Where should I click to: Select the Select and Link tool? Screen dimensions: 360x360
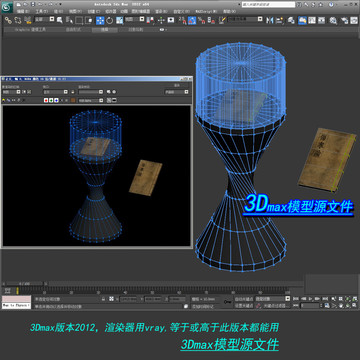click(x=8, y=20)
